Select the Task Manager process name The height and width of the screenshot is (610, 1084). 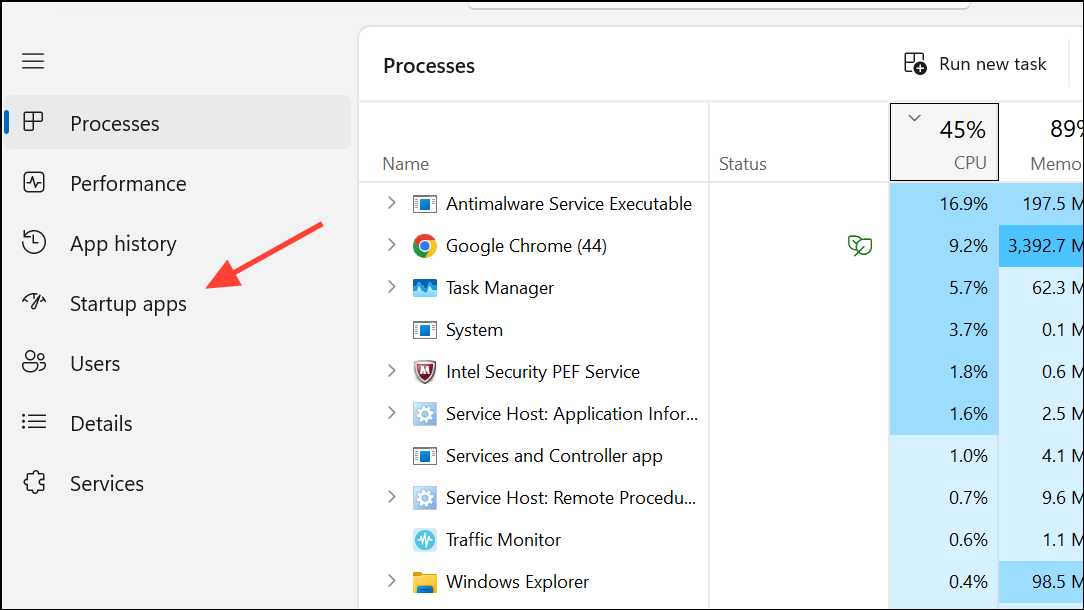pyautogui.click(x=500, y=288)
